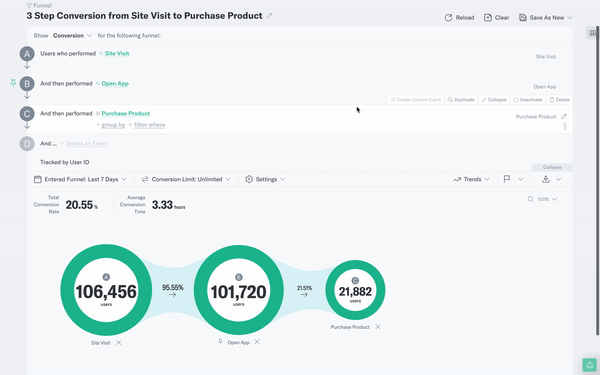This screenshot has height=375, width=600.
Task: Reload the funnel report
Action: click(x=459, y=18)
